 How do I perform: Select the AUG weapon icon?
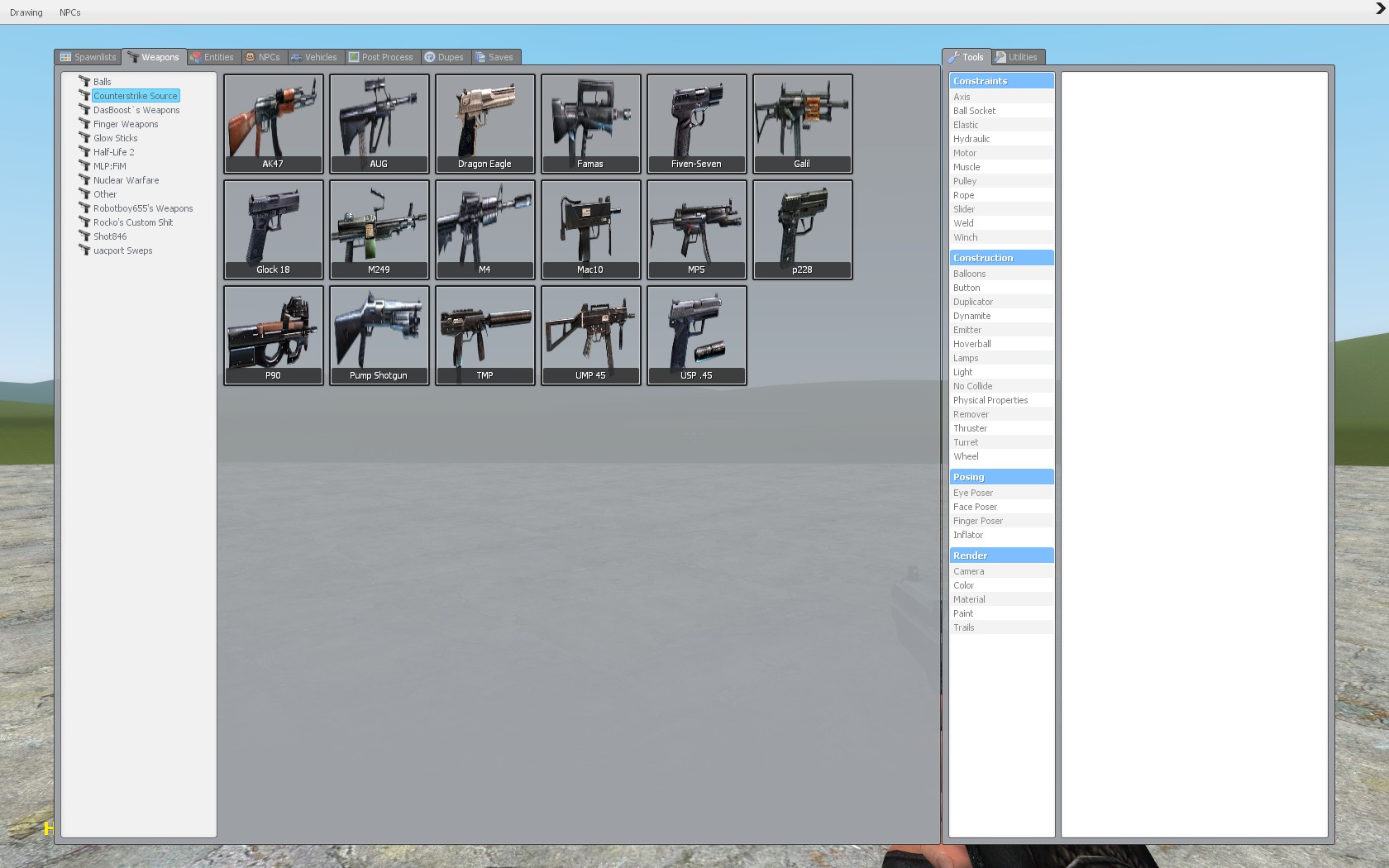(x=379, y=123)
